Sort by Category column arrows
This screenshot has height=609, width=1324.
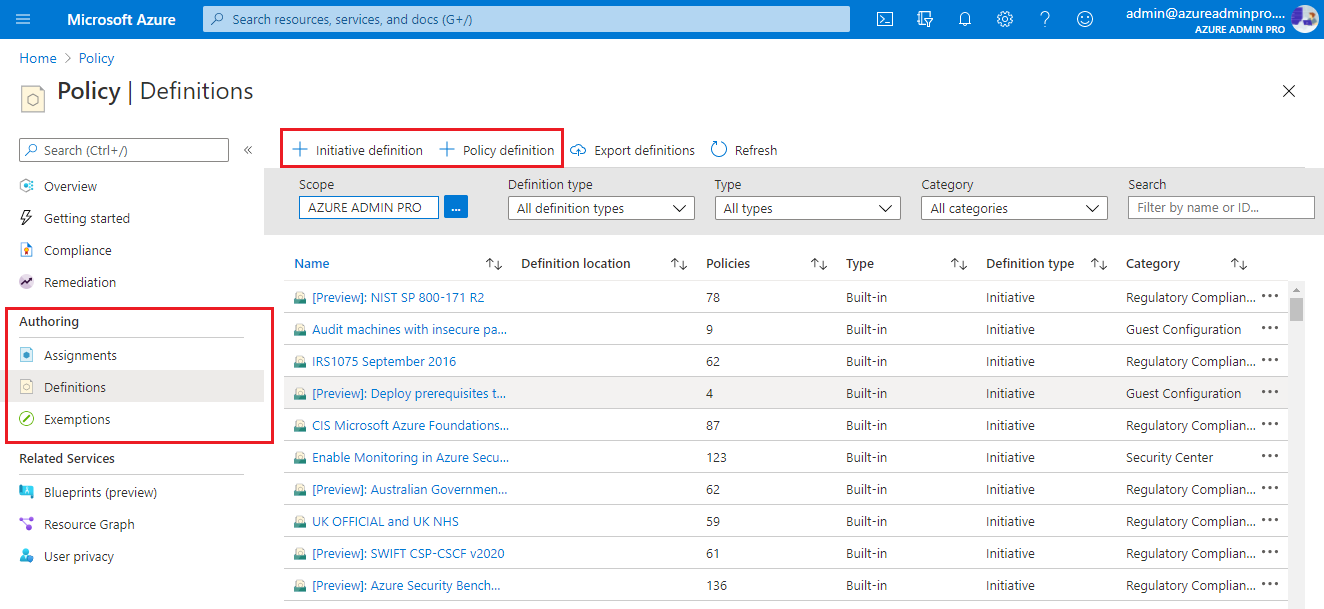click(x=1239, y=264)
